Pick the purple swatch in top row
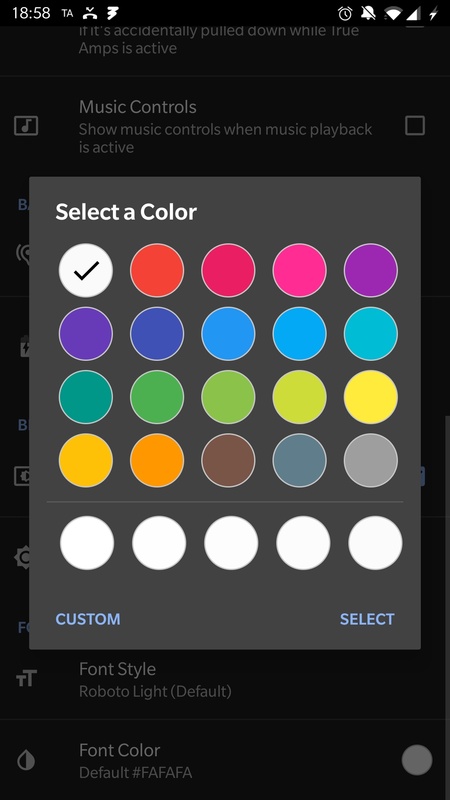This screenshot has height=800, width=450. [371, 270]
